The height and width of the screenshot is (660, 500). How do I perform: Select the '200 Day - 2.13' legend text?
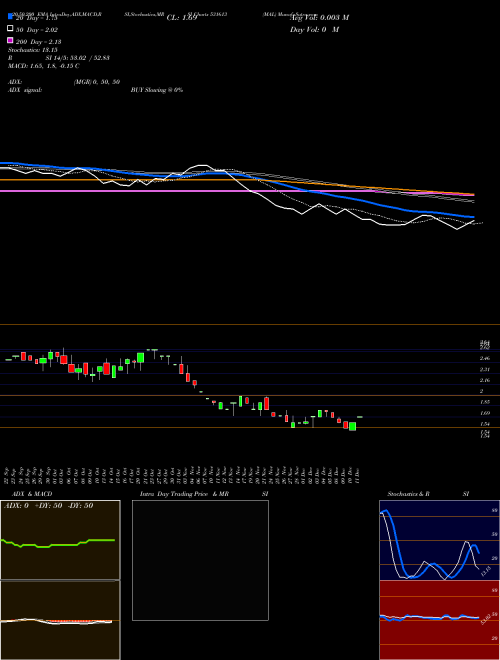[39, 42]
